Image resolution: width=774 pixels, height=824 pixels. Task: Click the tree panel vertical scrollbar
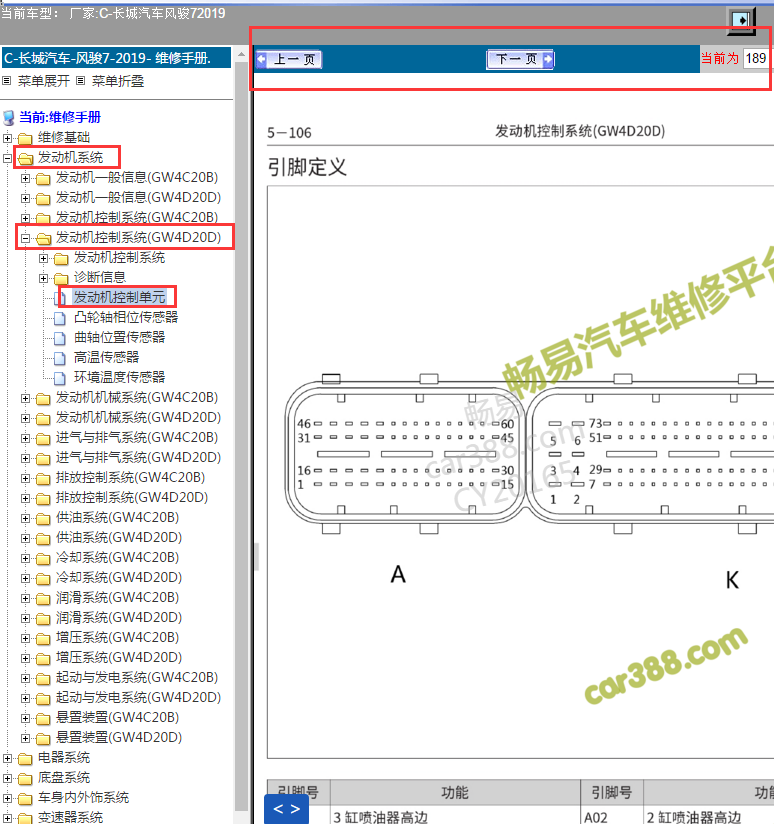(241, 436)
